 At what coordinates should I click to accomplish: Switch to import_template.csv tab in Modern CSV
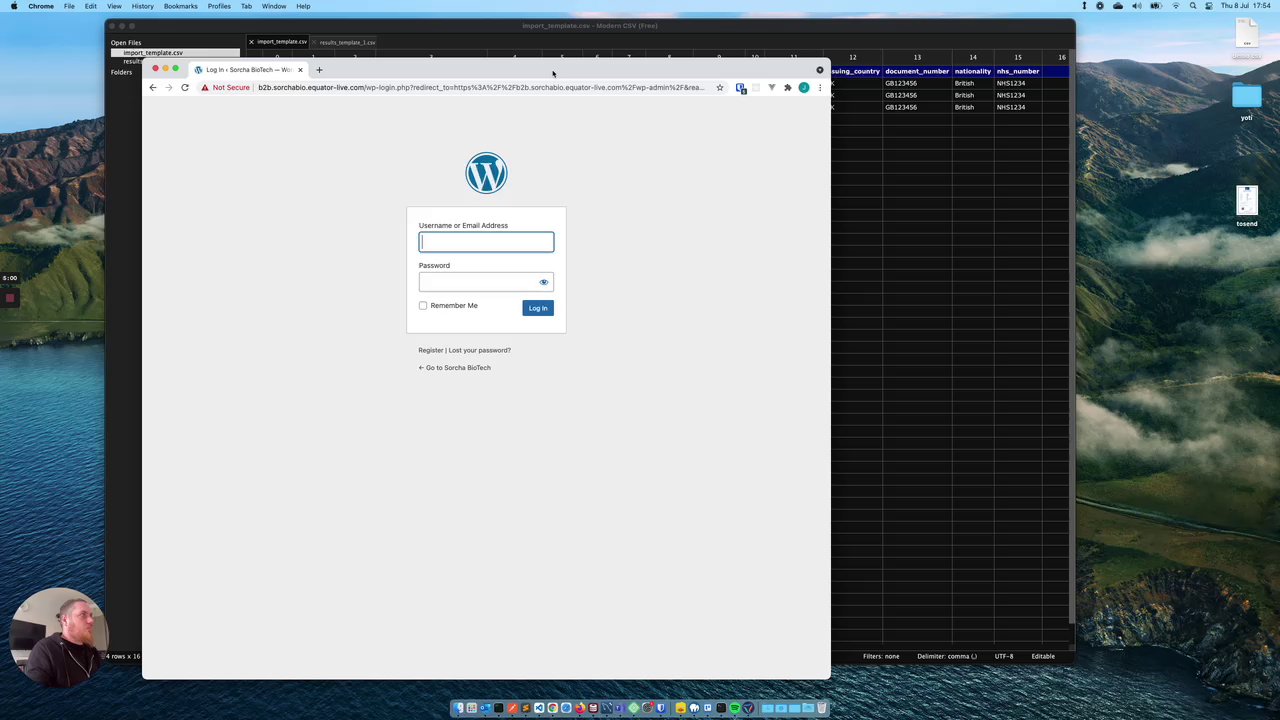click(x=281, y=42)
